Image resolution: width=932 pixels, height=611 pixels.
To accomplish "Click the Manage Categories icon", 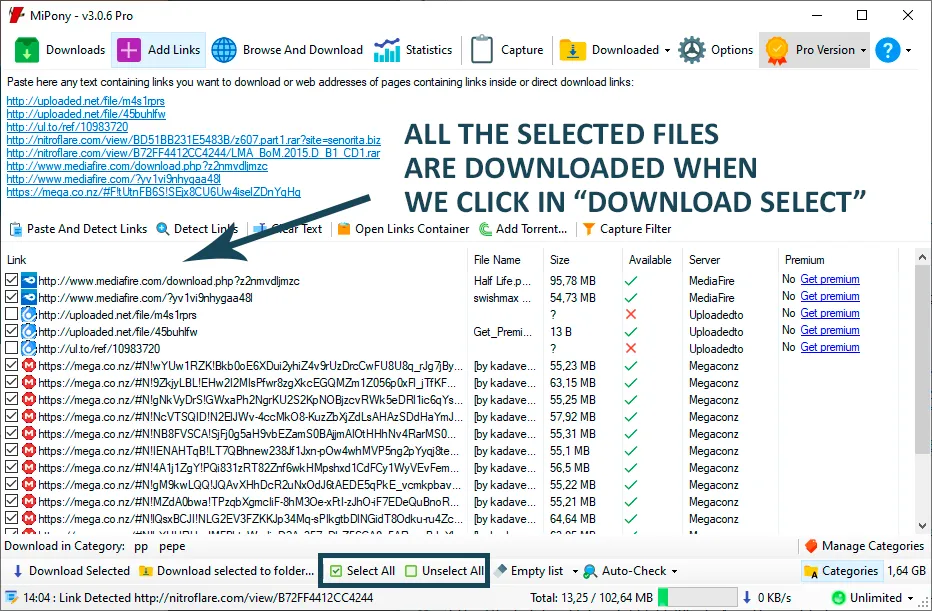I will 811,546.
